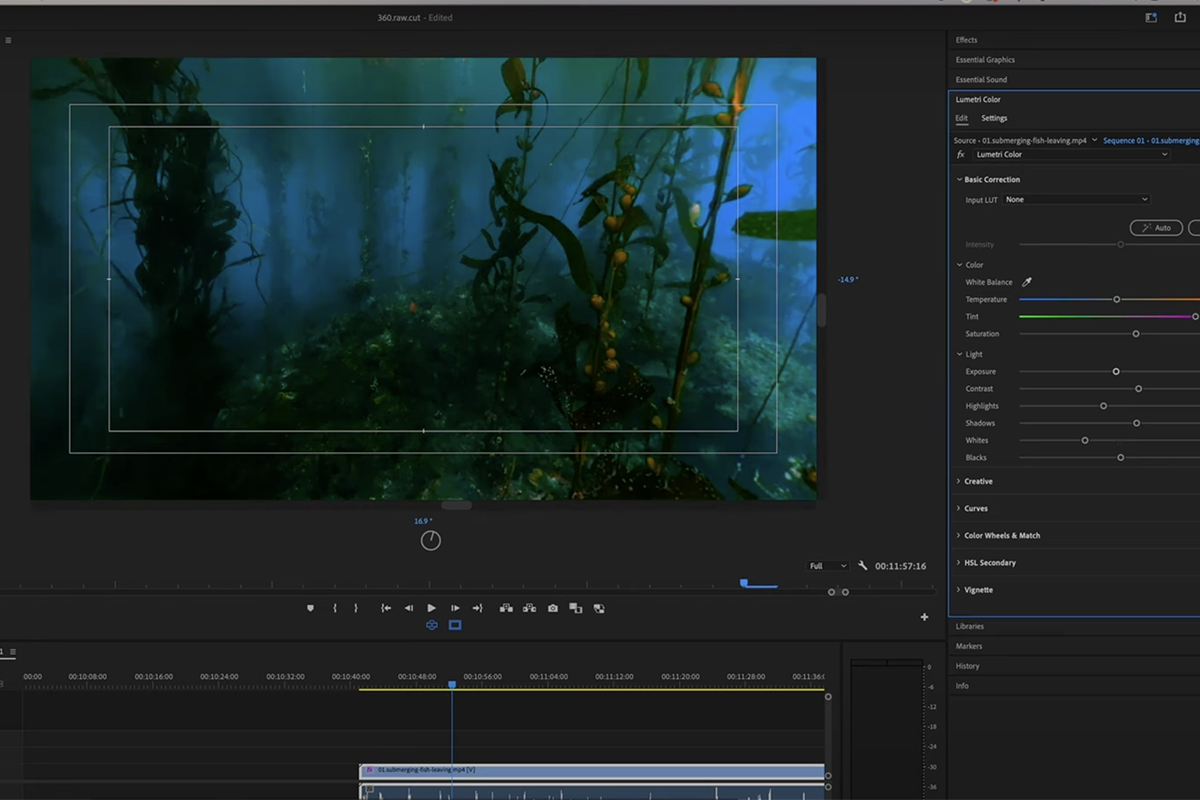Screen dimensions: 1200x800
Task: Expand the Creative section
Action: tap(958, 482)
